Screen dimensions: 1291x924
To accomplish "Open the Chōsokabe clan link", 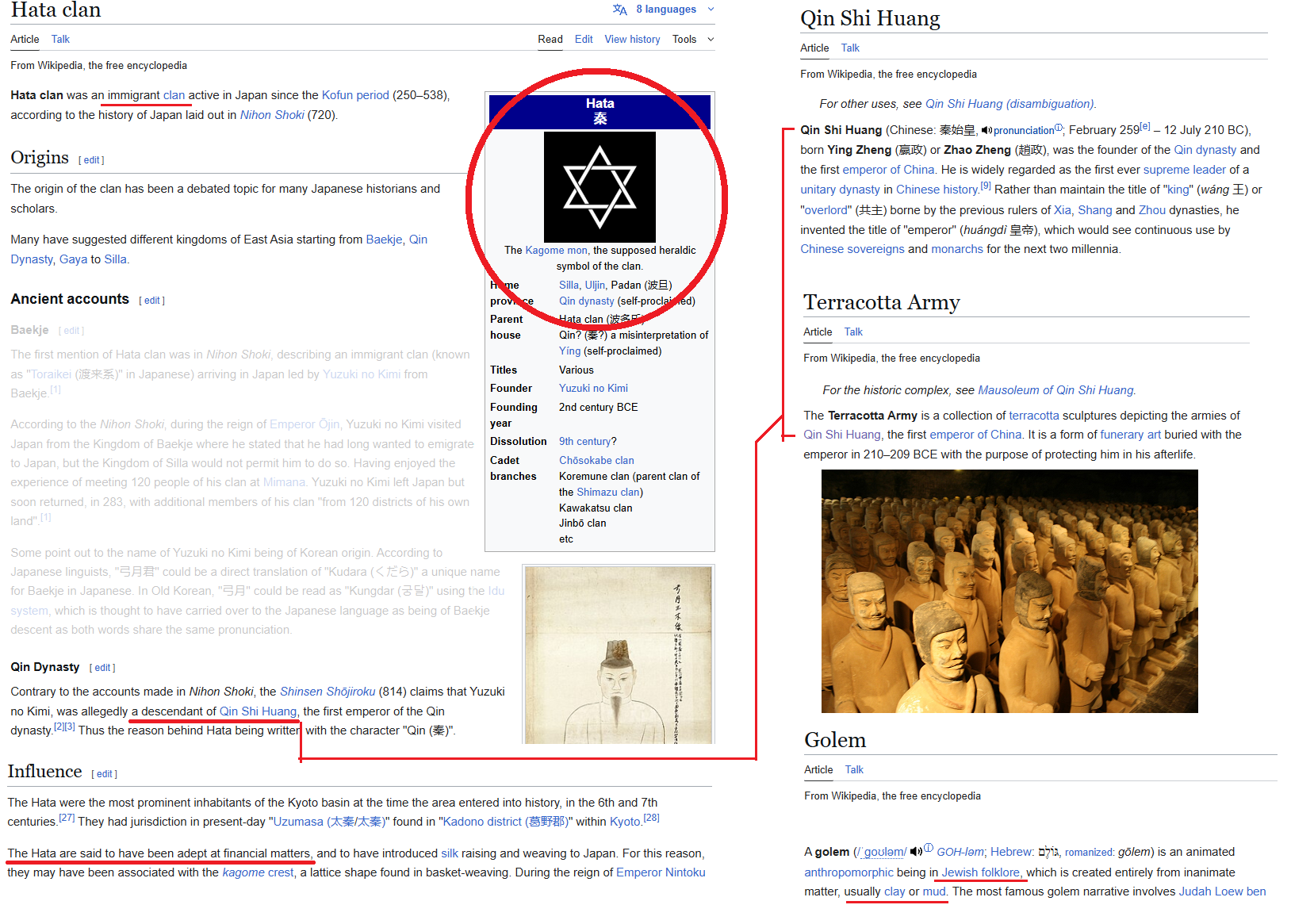I will point(596,461).
